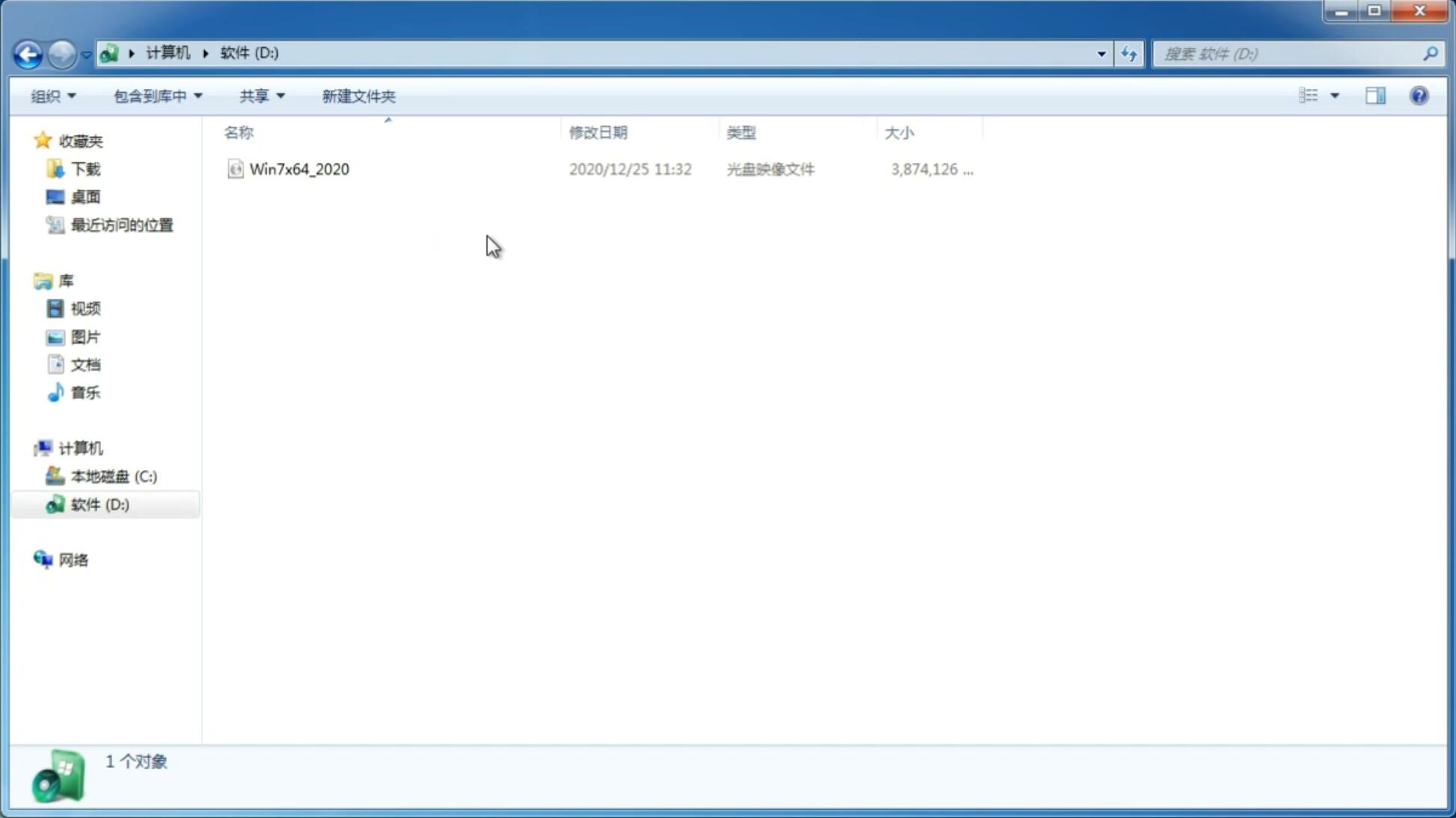Navigate to 本地磁盘 (C:) drive

[x=112, y=476]
